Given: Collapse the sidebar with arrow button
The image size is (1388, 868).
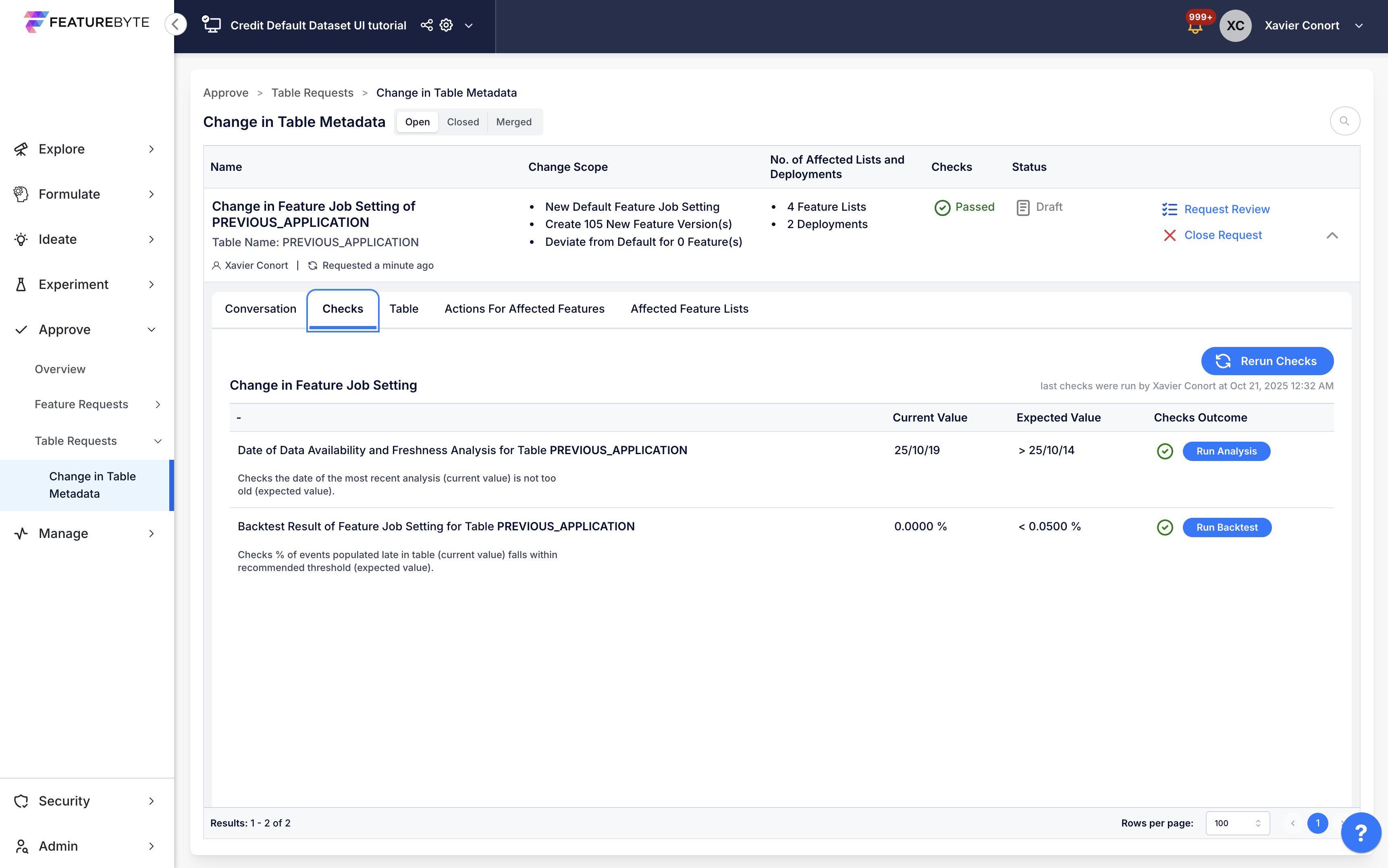Looking at the screenshot, I should 176,25.
